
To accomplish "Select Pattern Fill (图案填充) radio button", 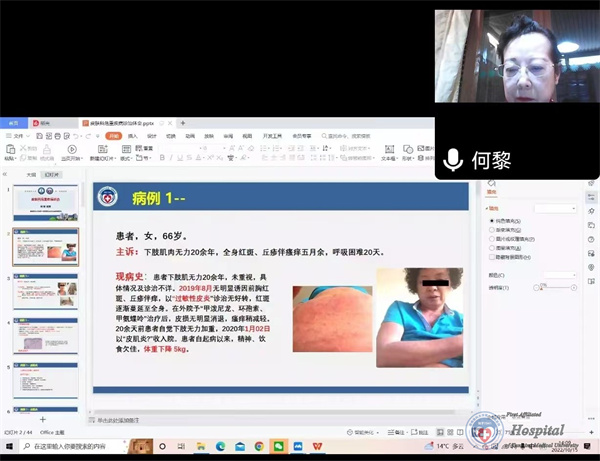I will click(492, 248).
